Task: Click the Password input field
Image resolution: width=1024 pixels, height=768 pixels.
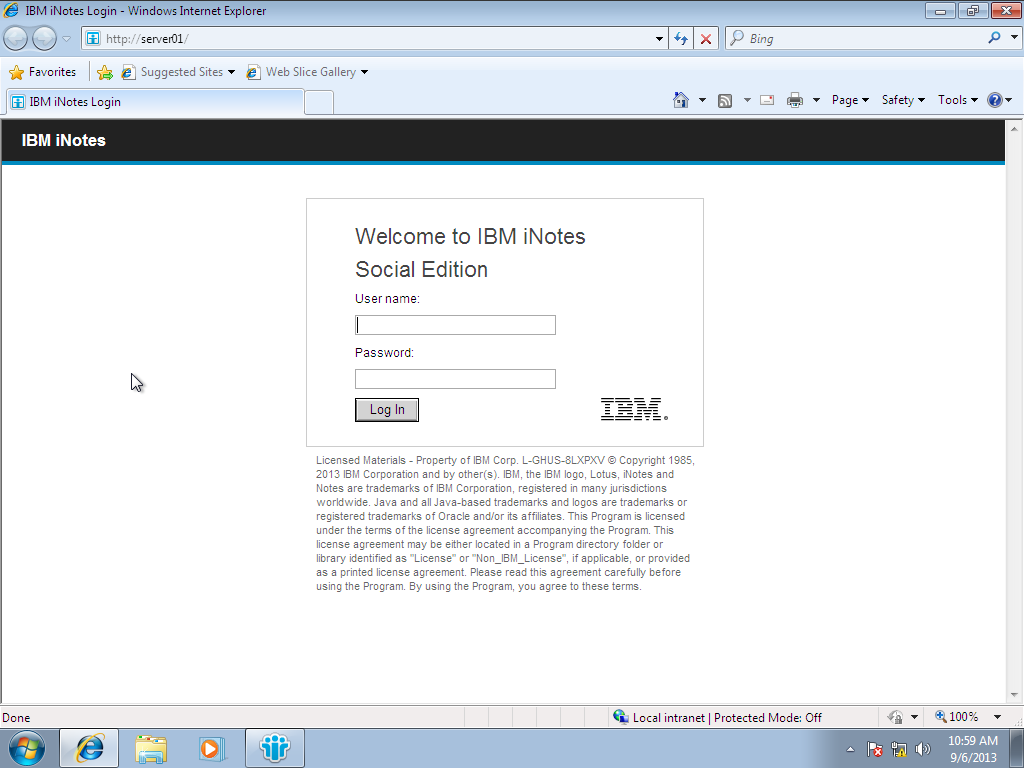Action: (x=455, y=378)
